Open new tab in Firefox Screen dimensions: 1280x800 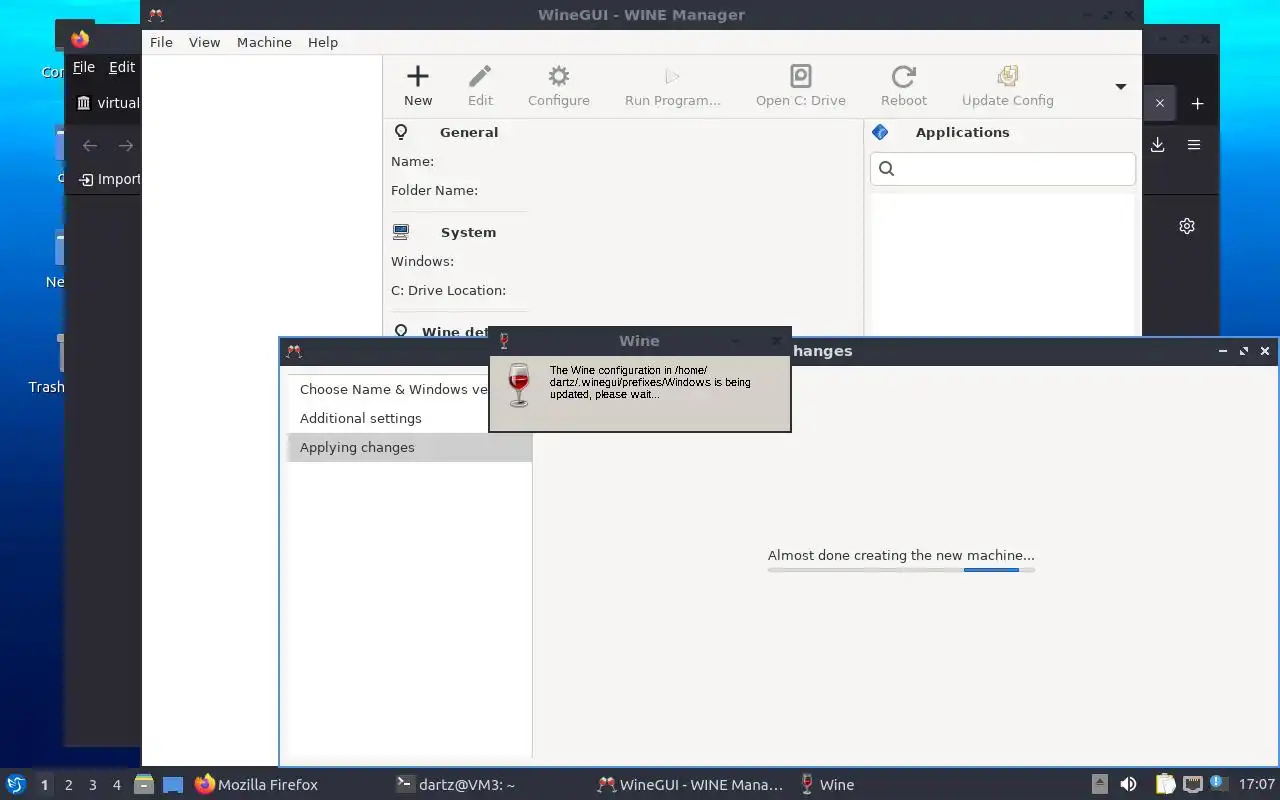[1197, 103]
